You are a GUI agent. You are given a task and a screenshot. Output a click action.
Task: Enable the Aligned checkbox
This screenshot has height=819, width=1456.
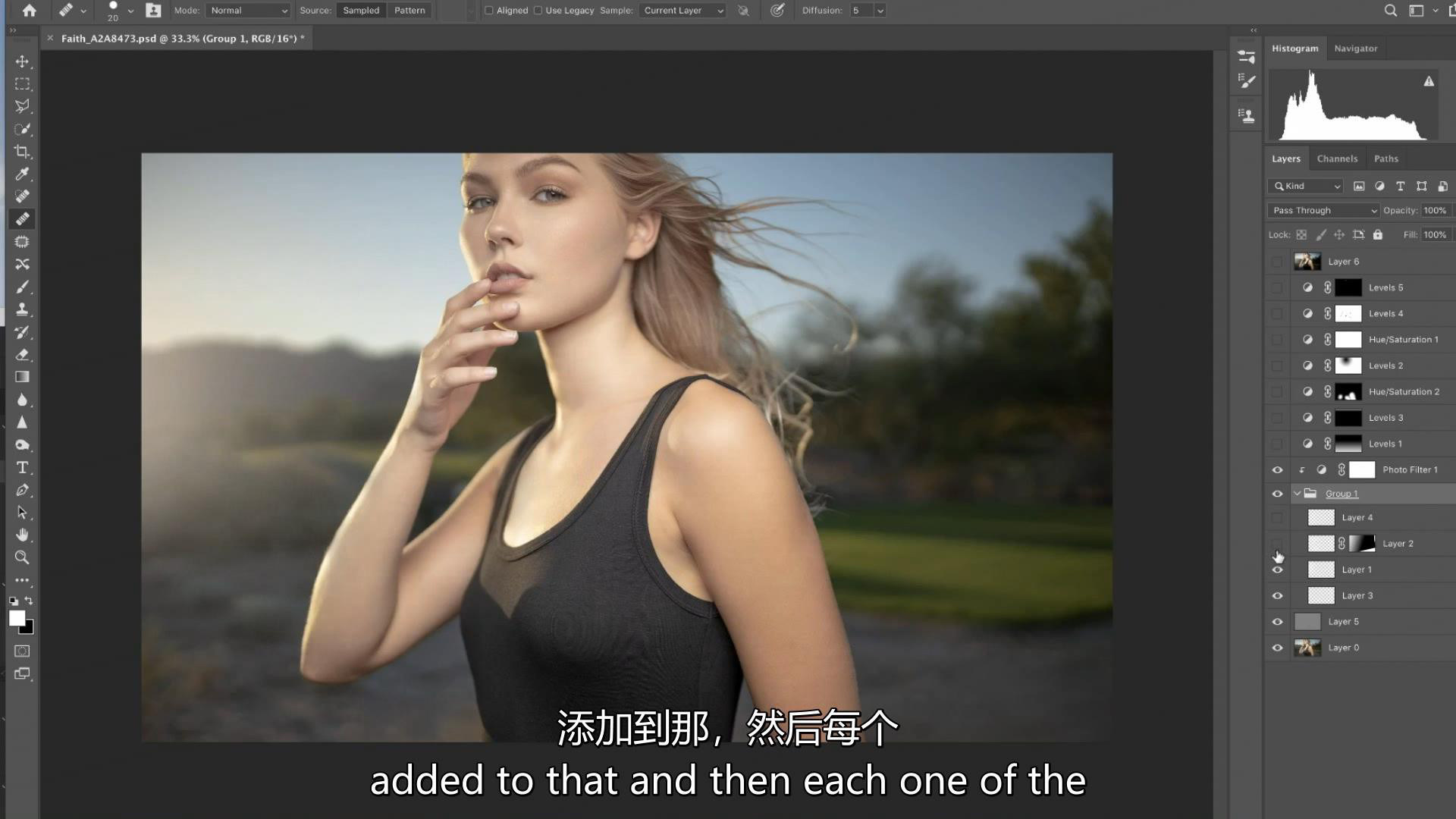coord(489,11)
